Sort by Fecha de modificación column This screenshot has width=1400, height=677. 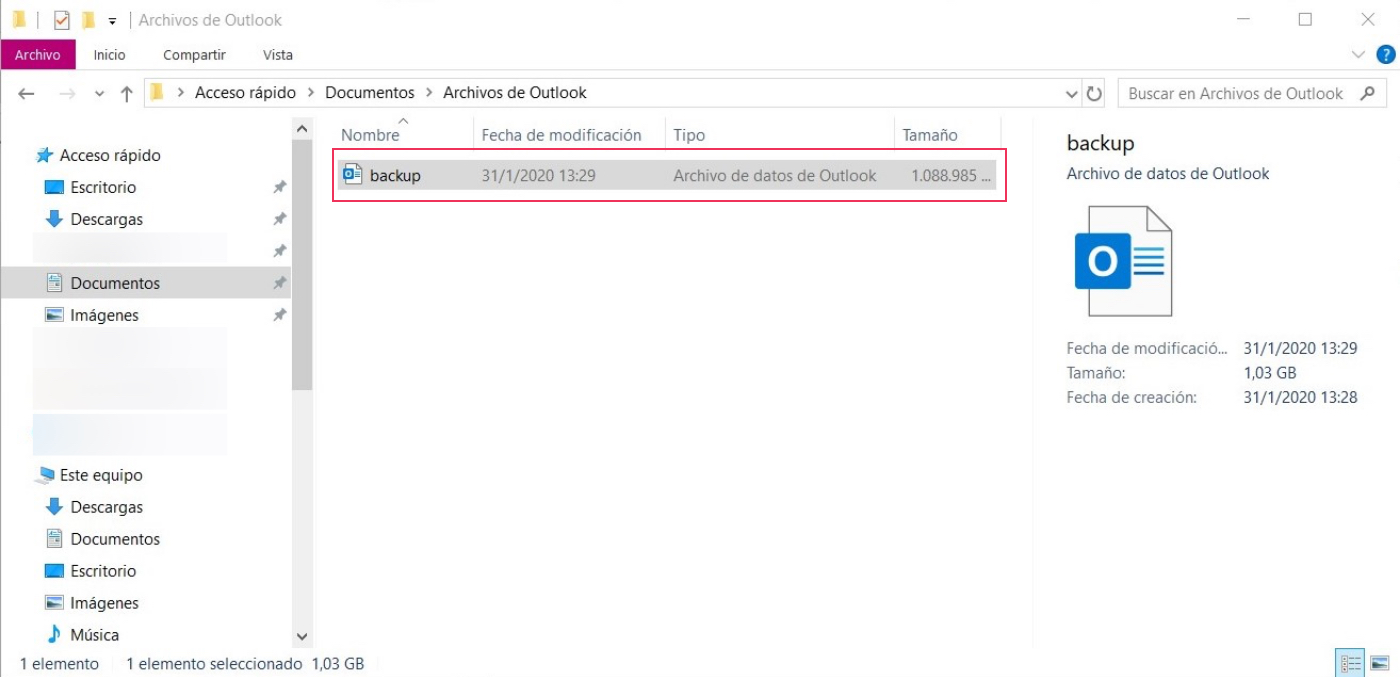click(x=561, y=135)
